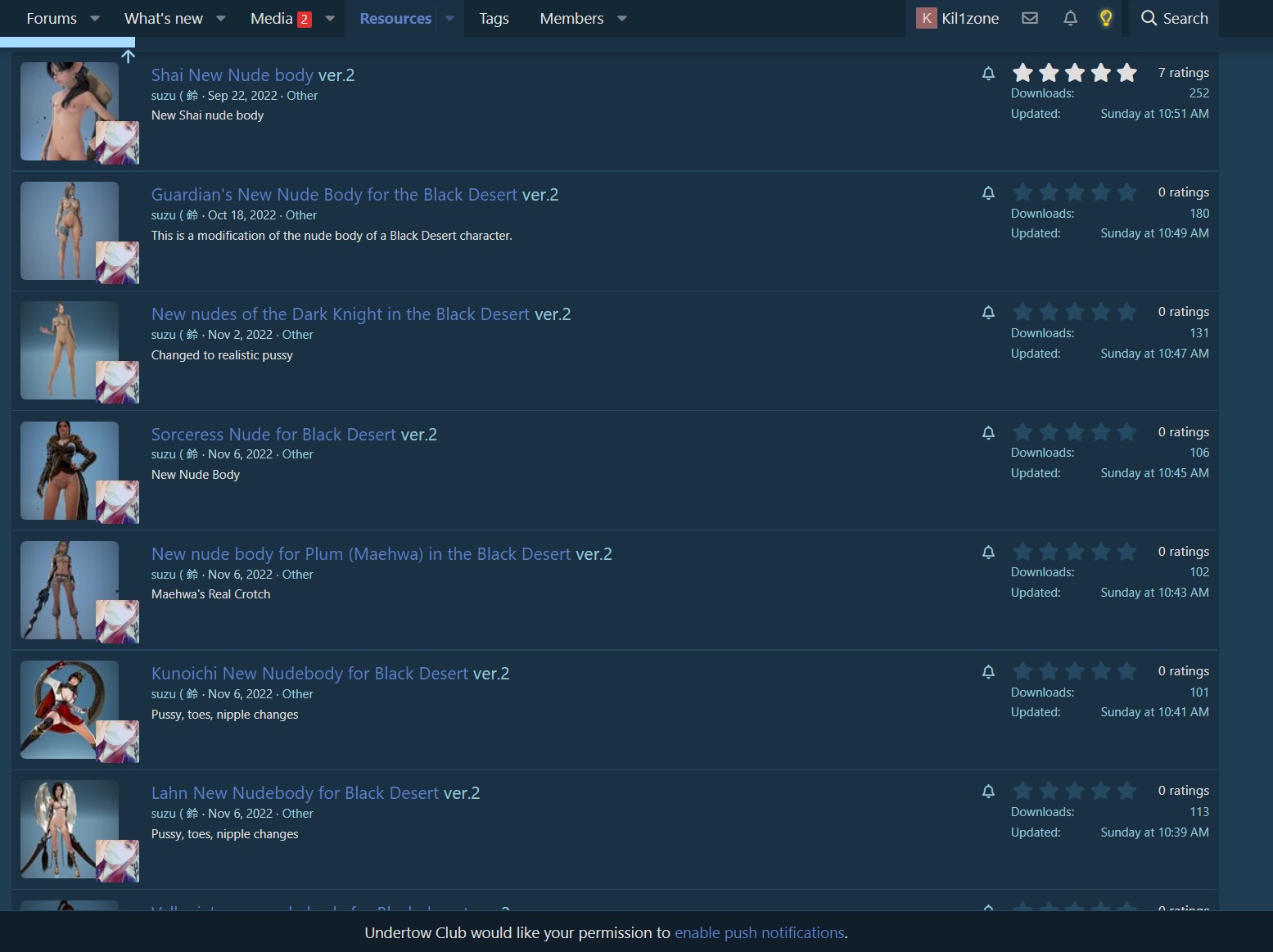Click the Search magnifier button
The width and height of the screenshot is (1273, 952).
1174,18
